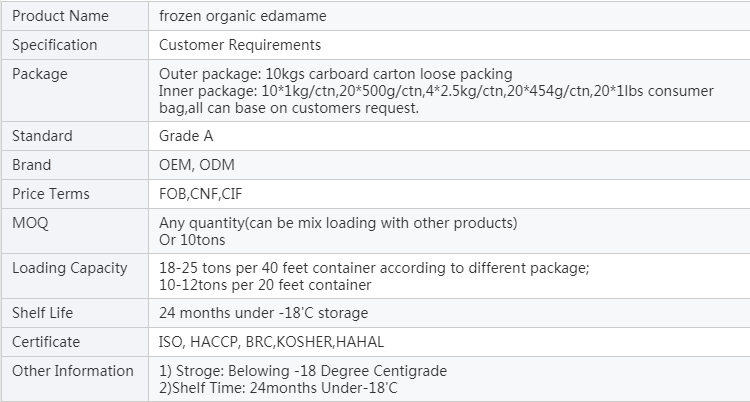750x402 pixels.
Task: Click the Outer package 10kgs carton text
Action: [336, 74]
